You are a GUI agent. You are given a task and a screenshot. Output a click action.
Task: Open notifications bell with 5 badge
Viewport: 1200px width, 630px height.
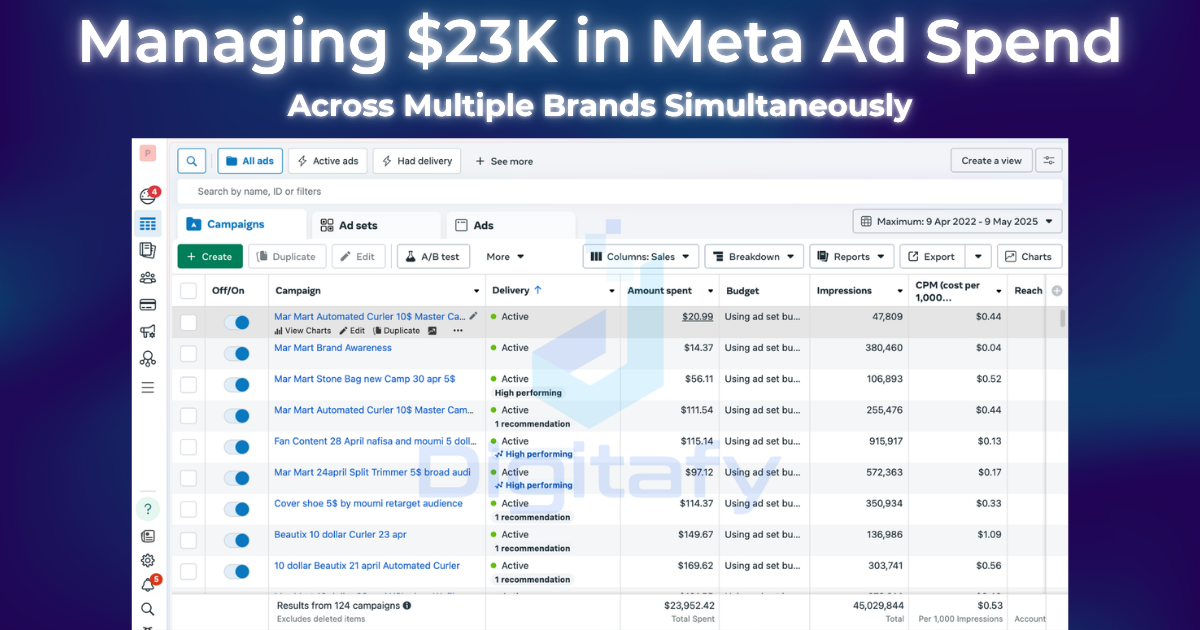[x=148, y=585]
